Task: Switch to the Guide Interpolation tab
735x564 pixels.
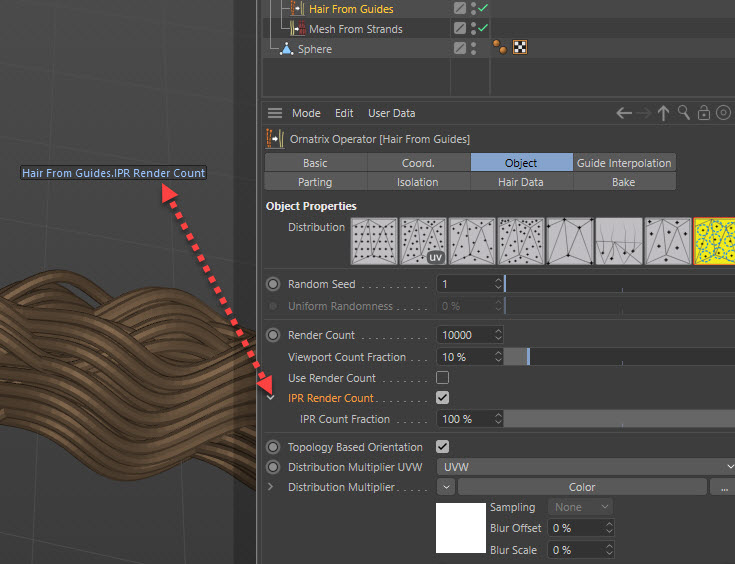Action: point(624,163)
